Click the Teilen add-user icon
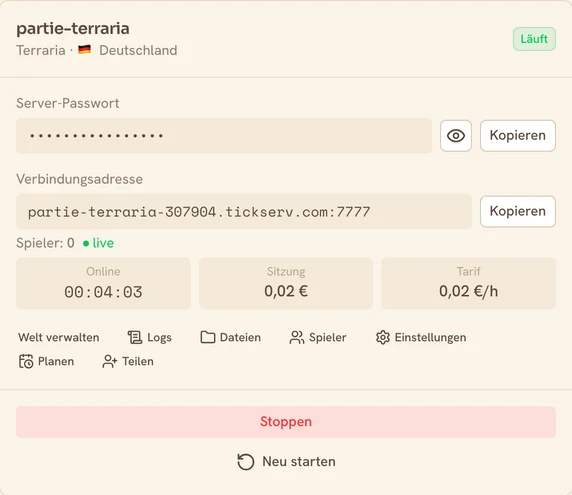Image resolution: width=572 pixels, height=495 pixels. 110,361
